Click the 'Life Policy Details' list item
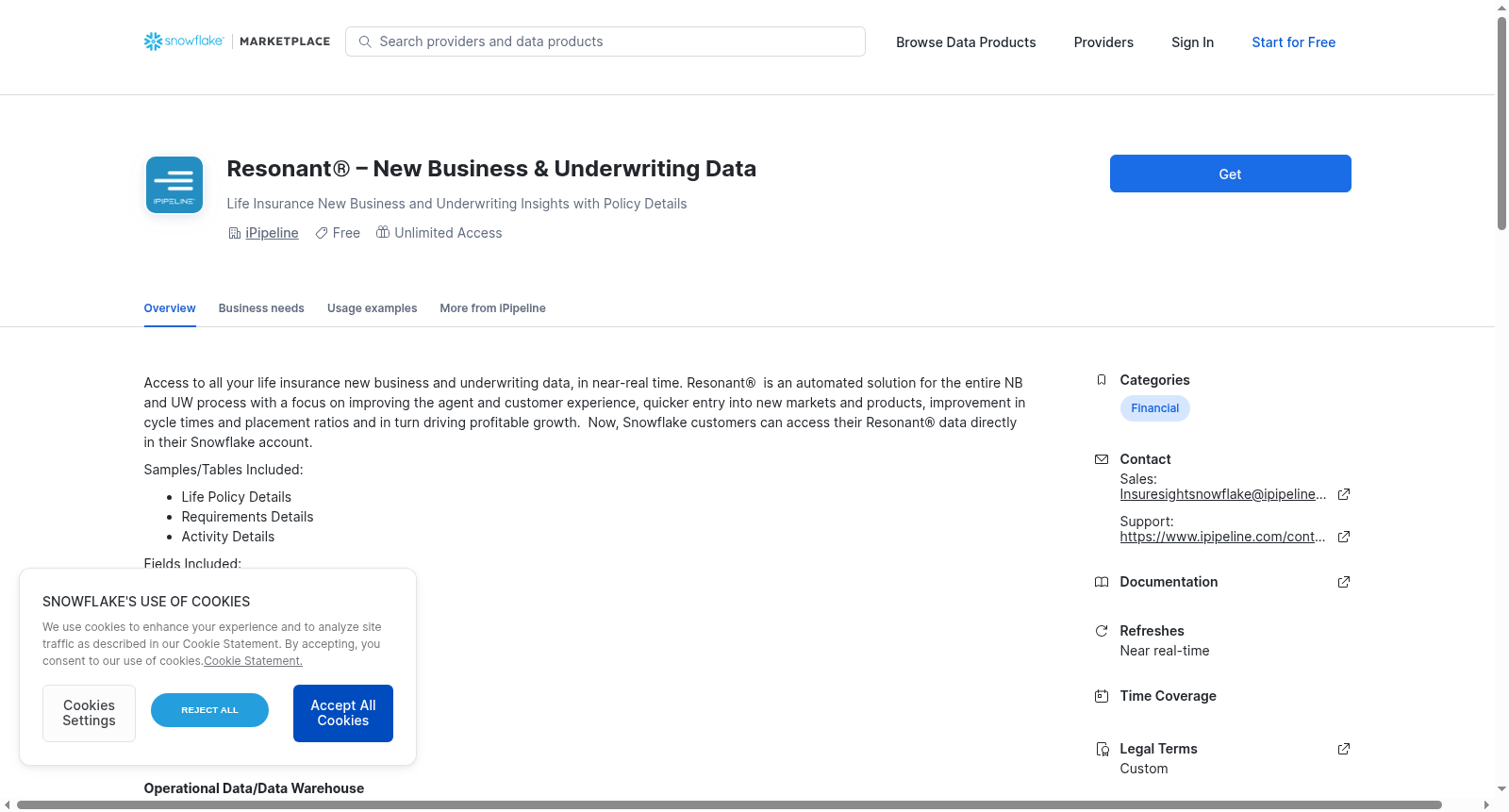 236,497
